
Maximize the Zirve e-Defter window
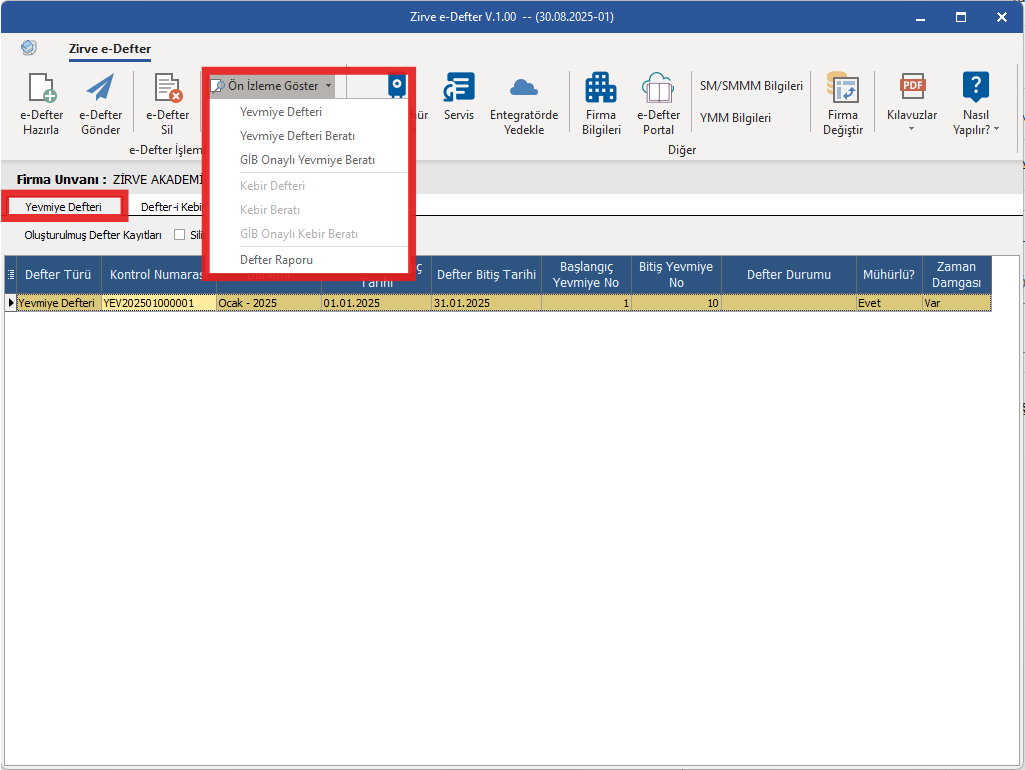pyautogui.click(x=961, y=18)
